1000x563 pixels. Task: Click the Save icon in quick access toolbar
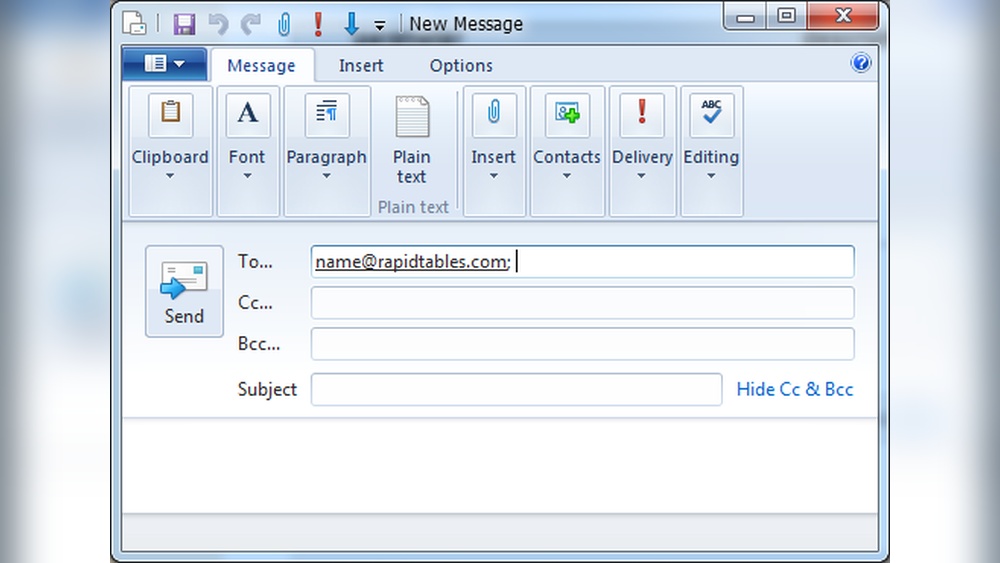point(184,24)
